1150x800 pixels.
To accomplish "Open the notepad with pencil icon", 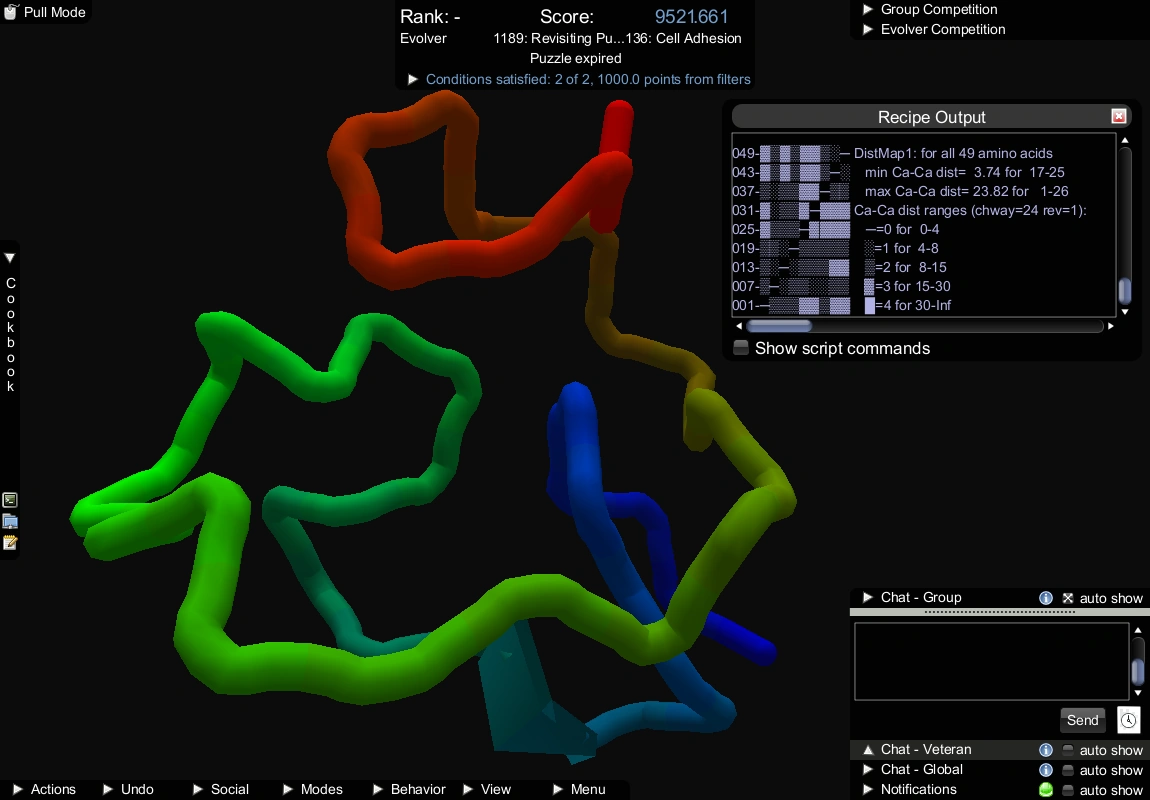I will click(10, 543).
